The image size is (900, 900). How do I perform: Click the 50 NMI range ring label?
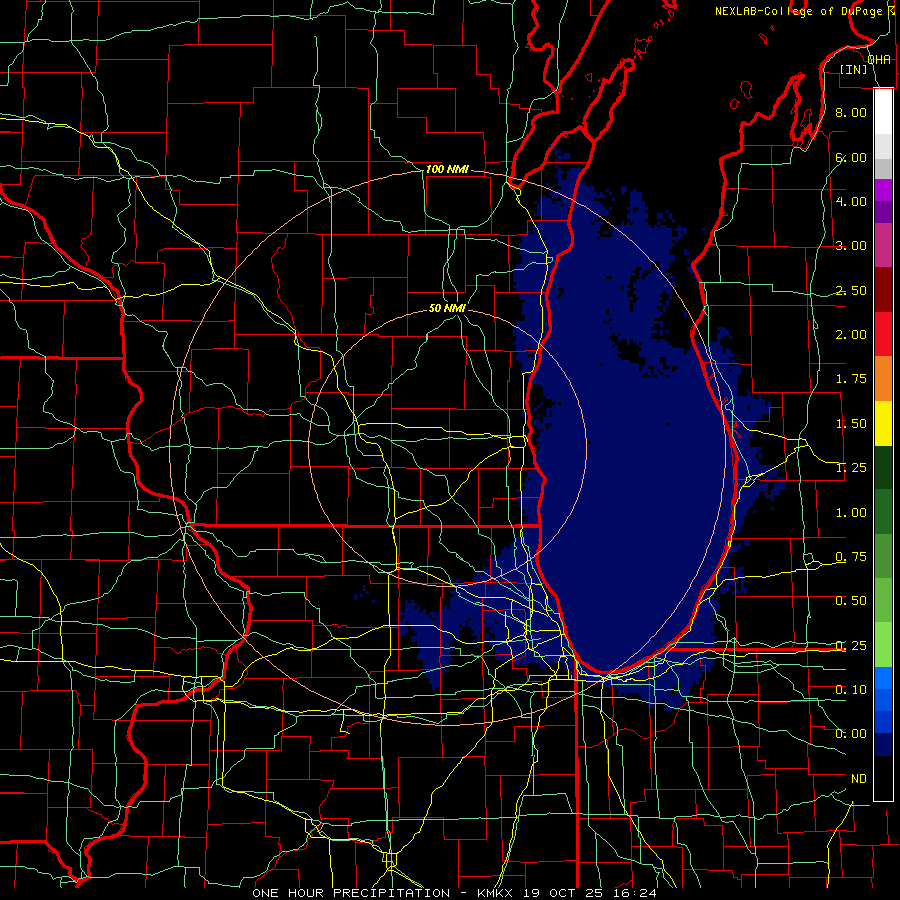447,308
